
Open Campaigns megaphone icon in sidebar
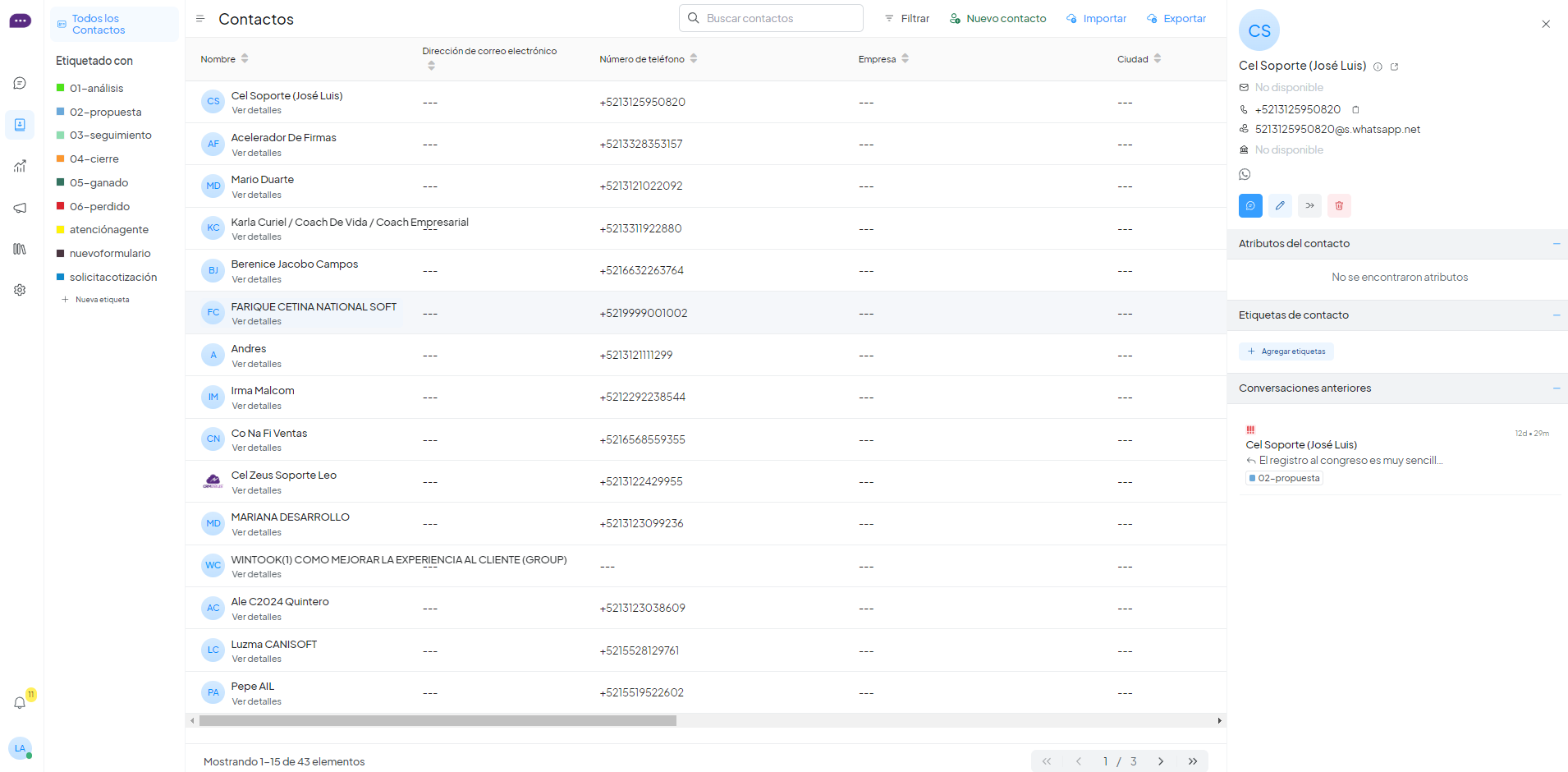point(20,208)
